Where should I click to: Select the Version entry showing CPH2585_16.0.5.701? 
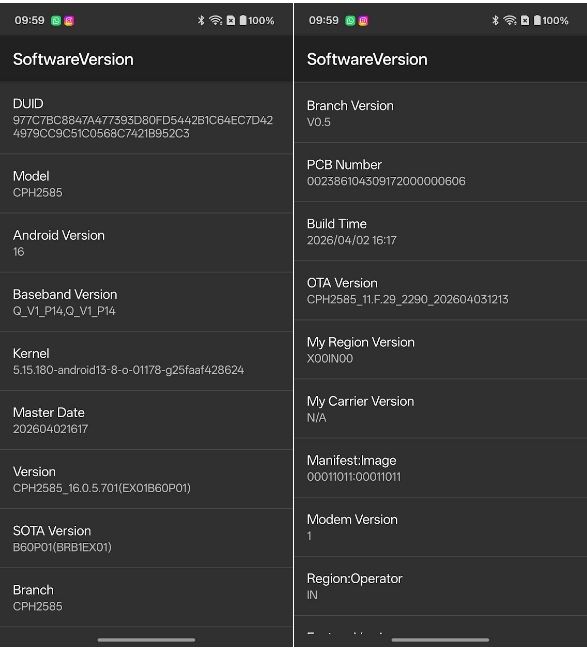[146, 479]
